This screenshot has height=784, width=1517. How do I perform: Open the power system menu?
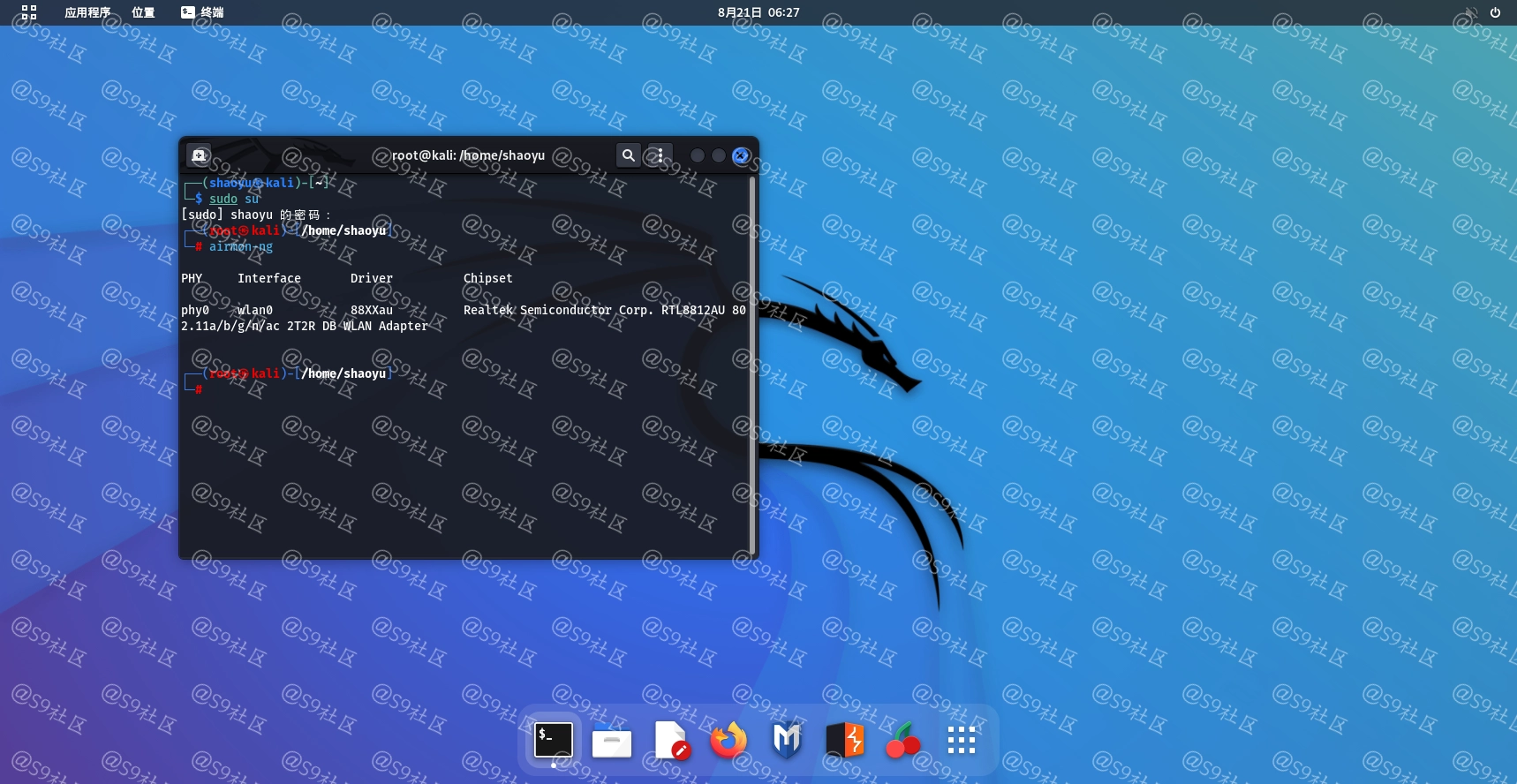[x=1495, y=12]
